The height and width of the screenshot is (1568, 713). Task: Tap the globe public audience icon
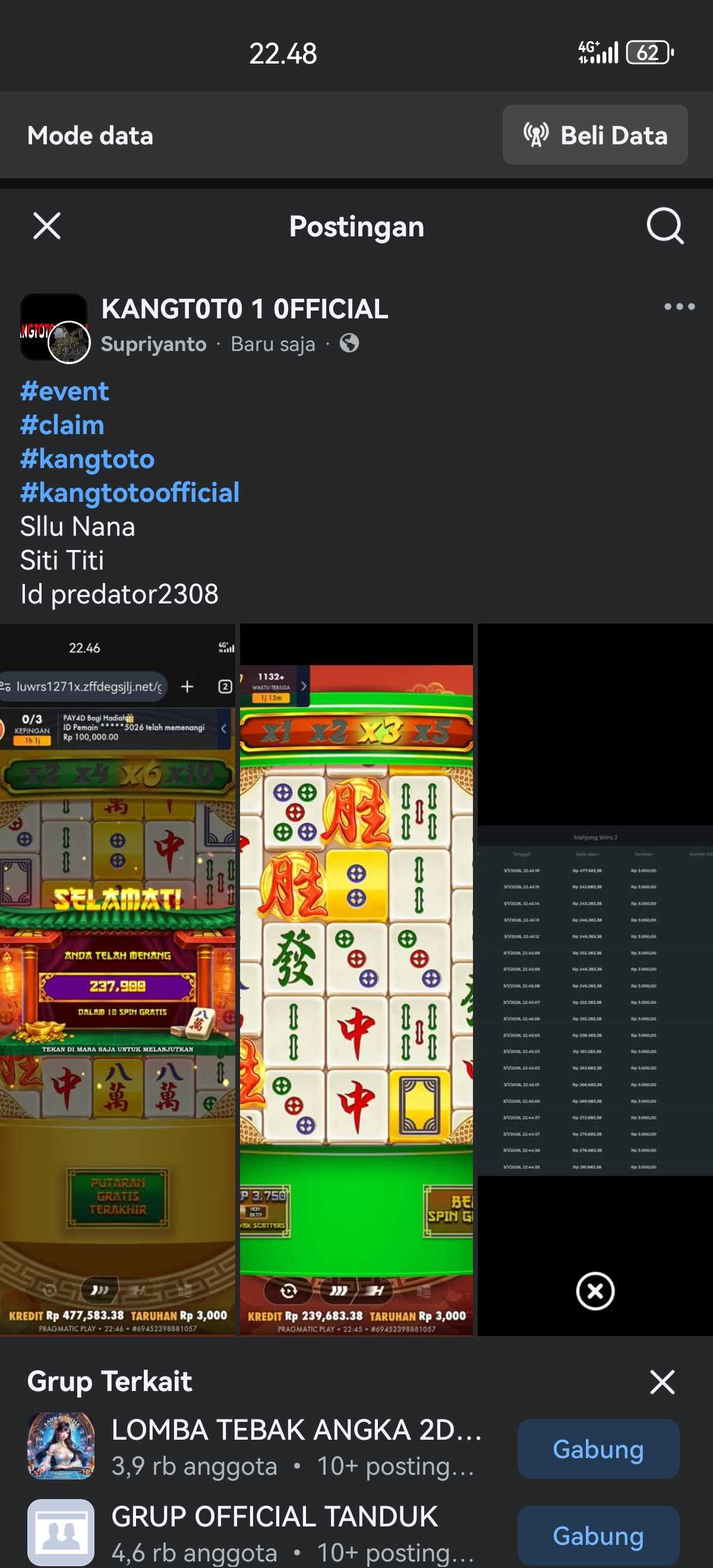coord(349,343)
